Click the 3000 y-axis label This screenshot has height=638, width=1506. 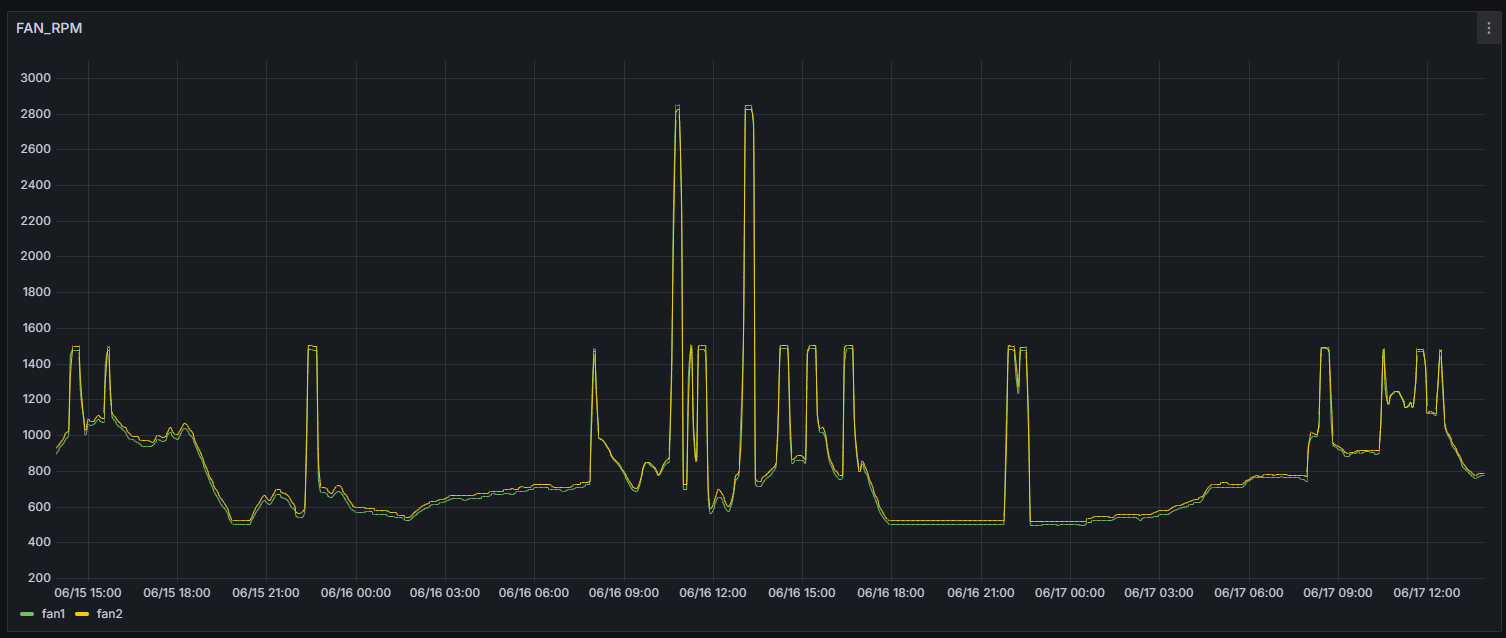(36, 78)
